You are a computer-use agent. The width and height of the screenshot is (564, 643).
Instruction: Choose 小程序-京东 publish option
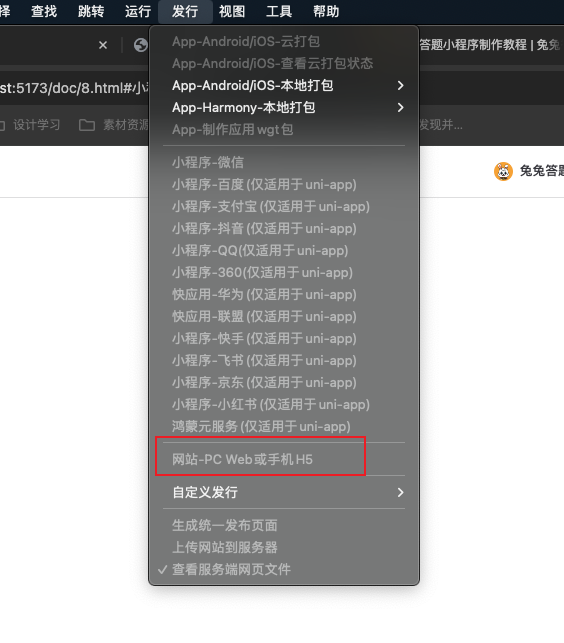(284, 383)
